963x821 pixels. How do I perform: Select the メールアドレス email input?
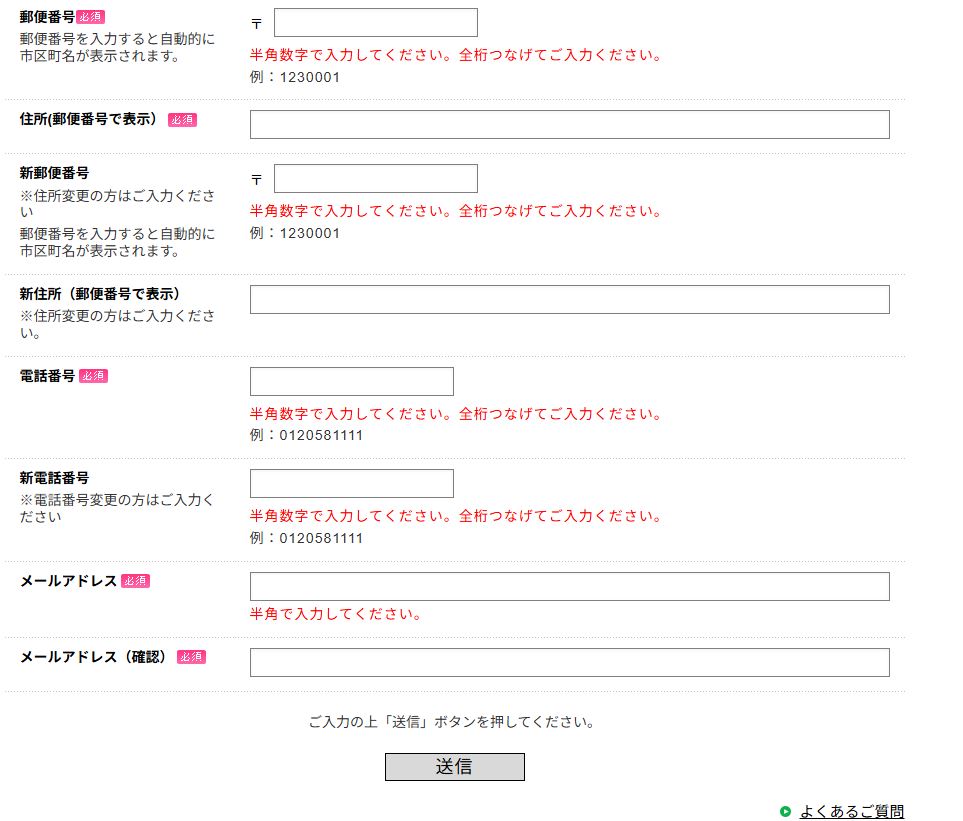(569, 587)
